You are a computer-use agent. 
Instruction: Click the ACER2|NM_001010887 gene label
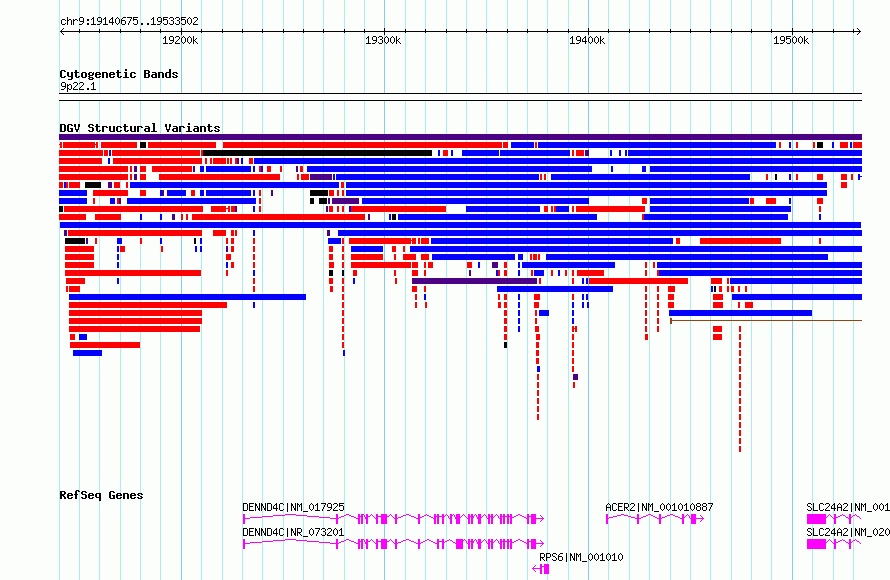point(659,507)
